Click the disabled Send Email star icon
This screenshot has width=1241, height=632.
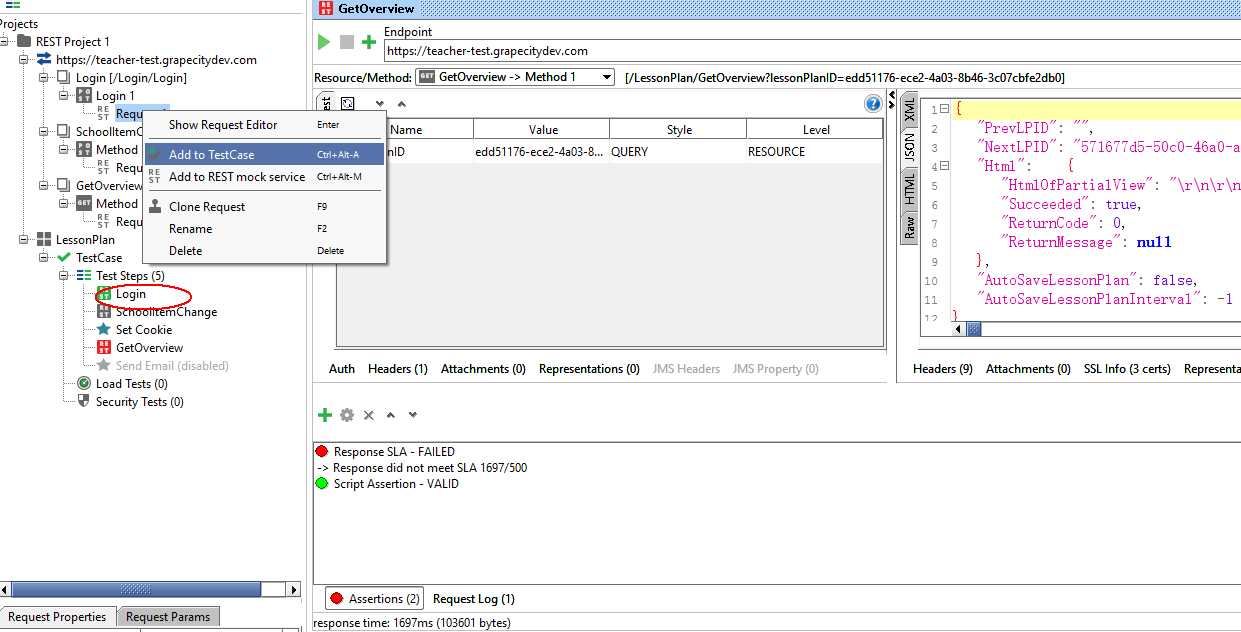104,366
